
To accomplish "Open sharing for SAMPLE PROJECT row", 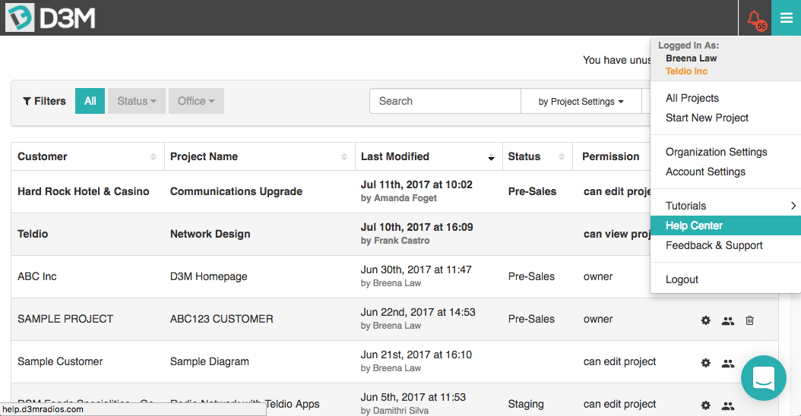I will [x=728, y=321].
